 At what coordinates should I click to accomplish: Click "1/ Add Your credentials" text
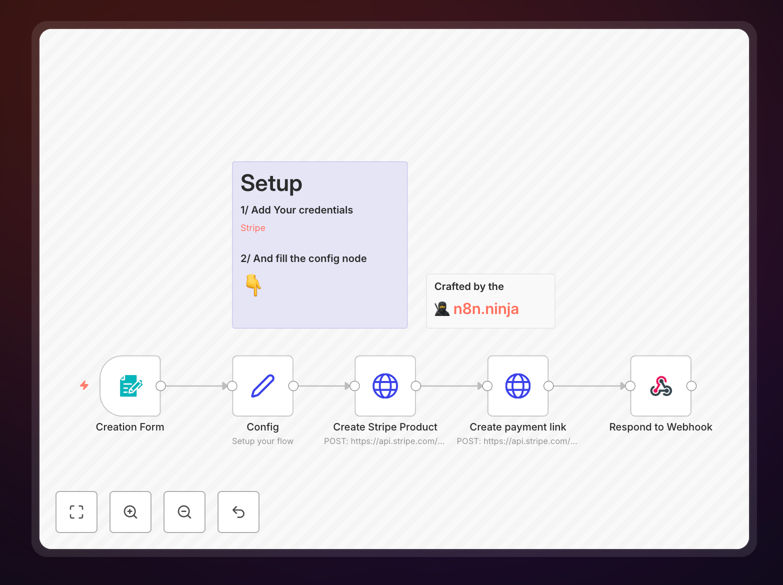pos(297,210)
